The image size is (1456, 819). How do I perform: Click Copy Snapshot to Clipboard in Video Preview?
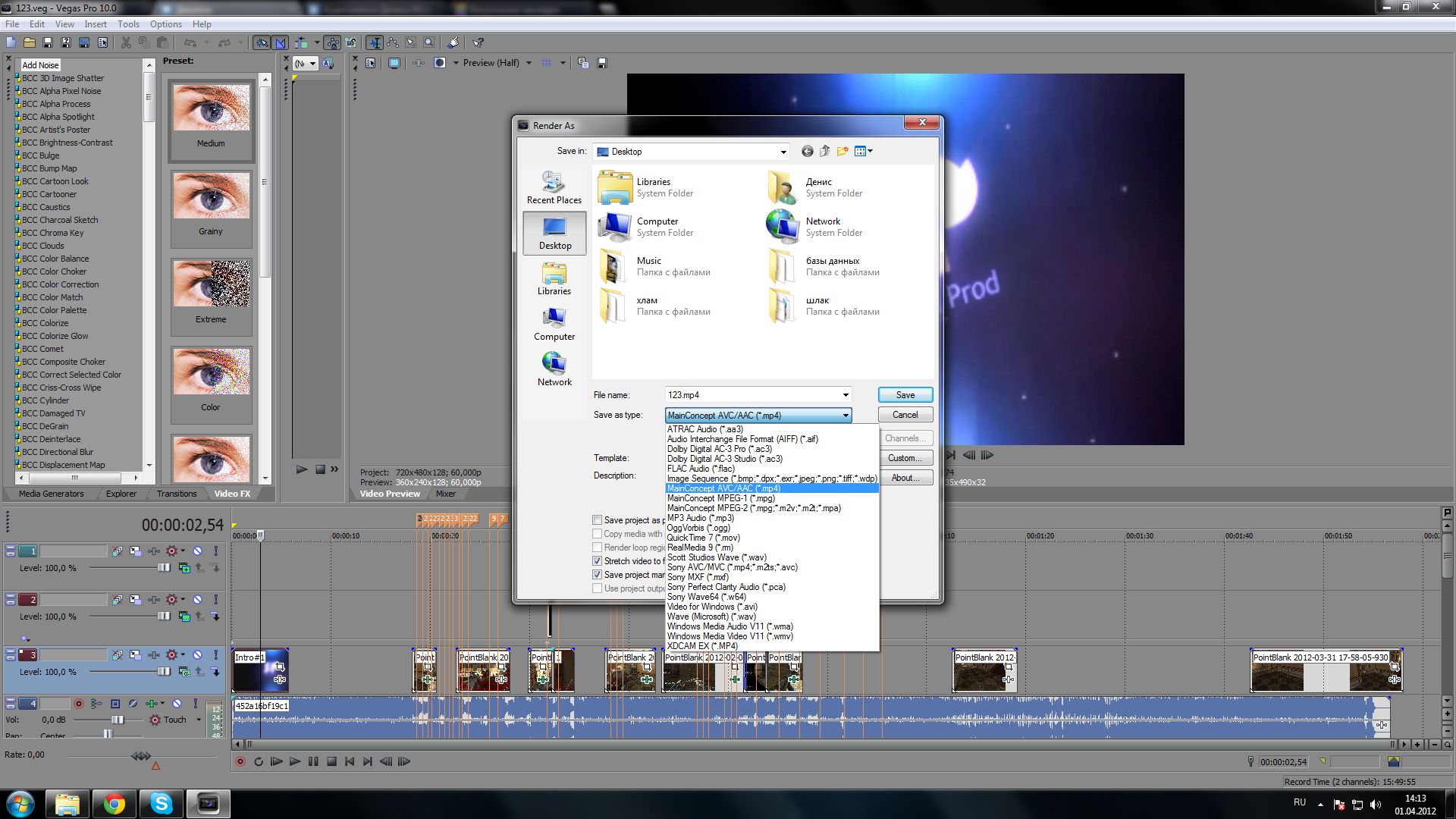(583, 63)
